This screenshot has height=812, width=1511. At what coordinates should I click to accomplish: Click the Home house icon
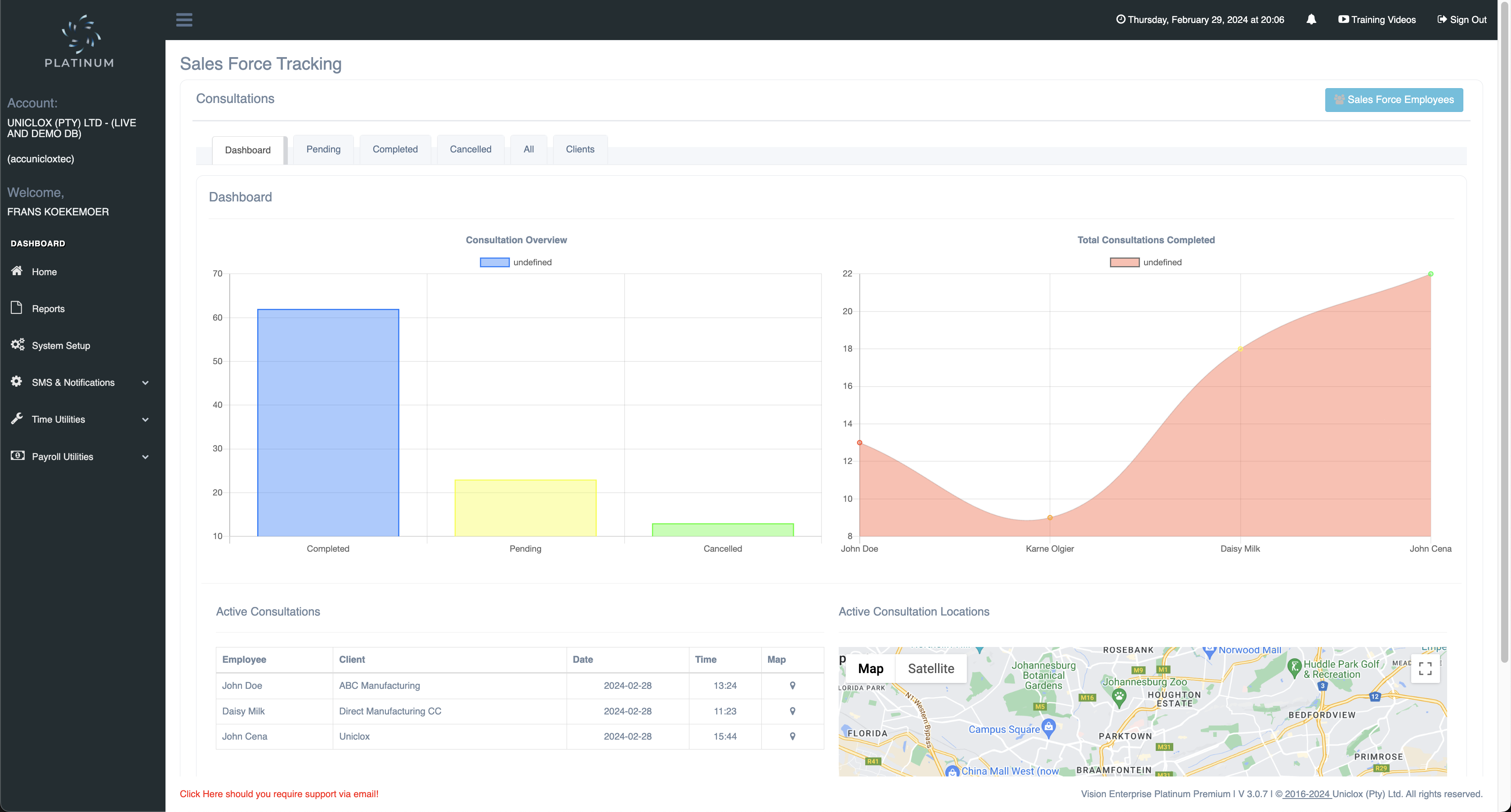pos(17,270)
